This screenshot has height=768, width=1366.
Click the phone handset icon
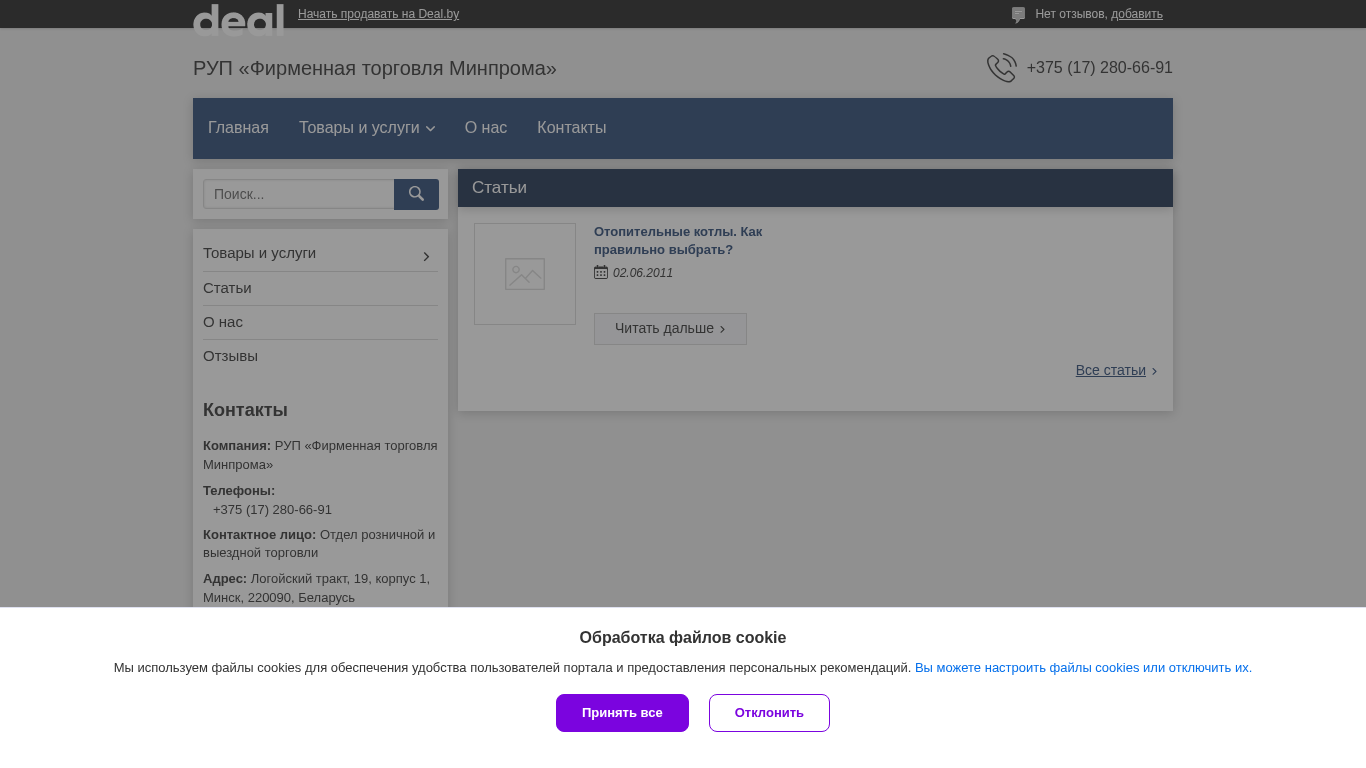click(1001, 68)
